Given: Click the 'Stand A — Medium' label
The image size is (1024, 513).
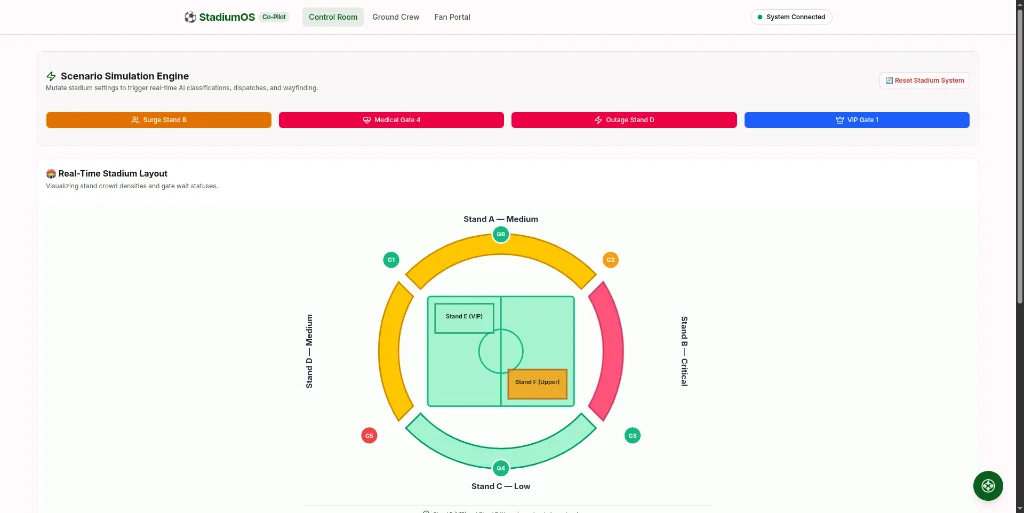Looking at the screenshot, I should [x=501, y=219].
